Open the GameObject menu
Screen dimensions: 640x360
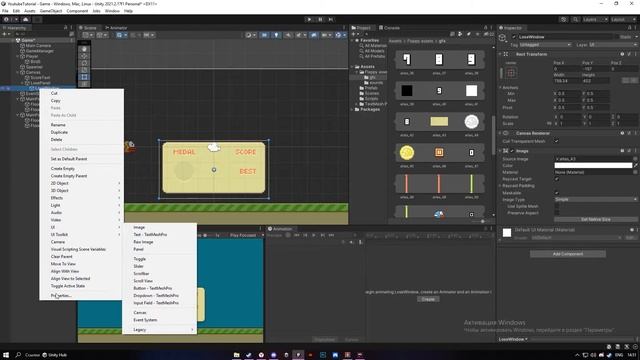coord(51,11)
